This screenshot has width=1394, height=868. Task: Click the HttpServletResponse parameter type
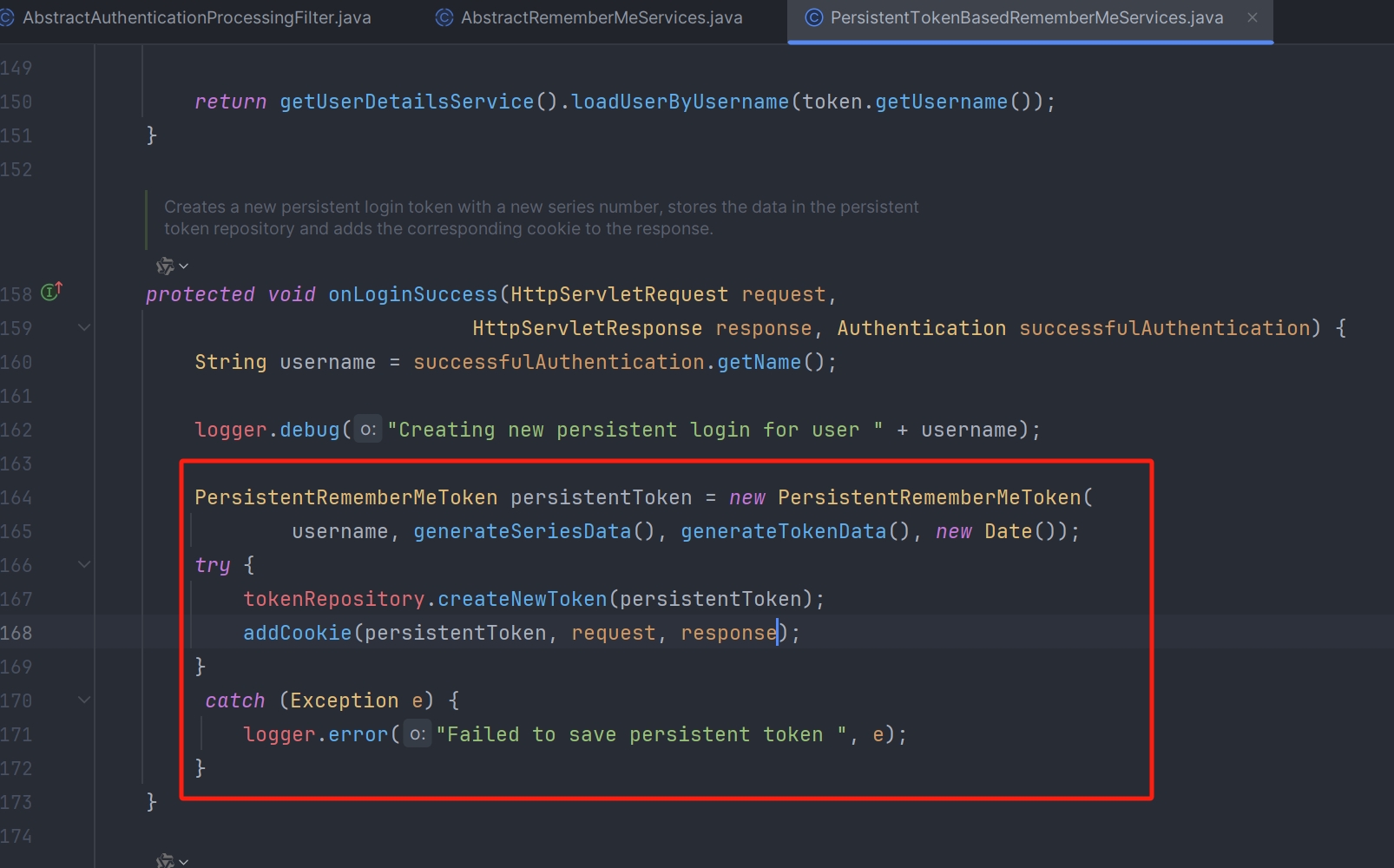(587, 328)
